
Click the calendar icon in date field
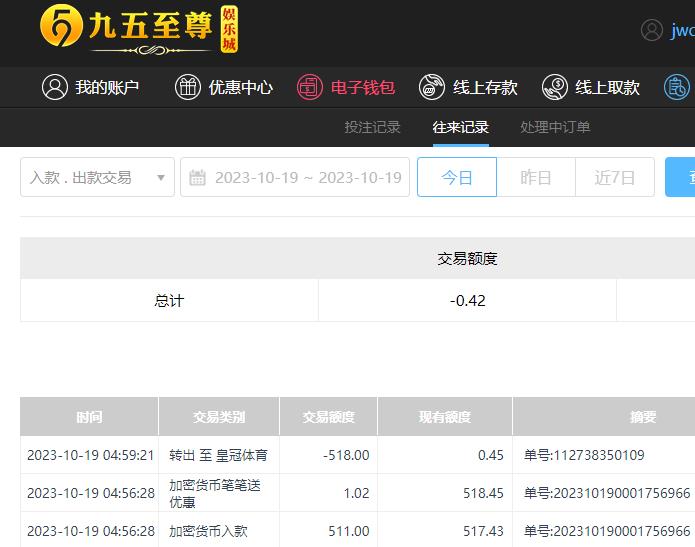tap(197, 178)
